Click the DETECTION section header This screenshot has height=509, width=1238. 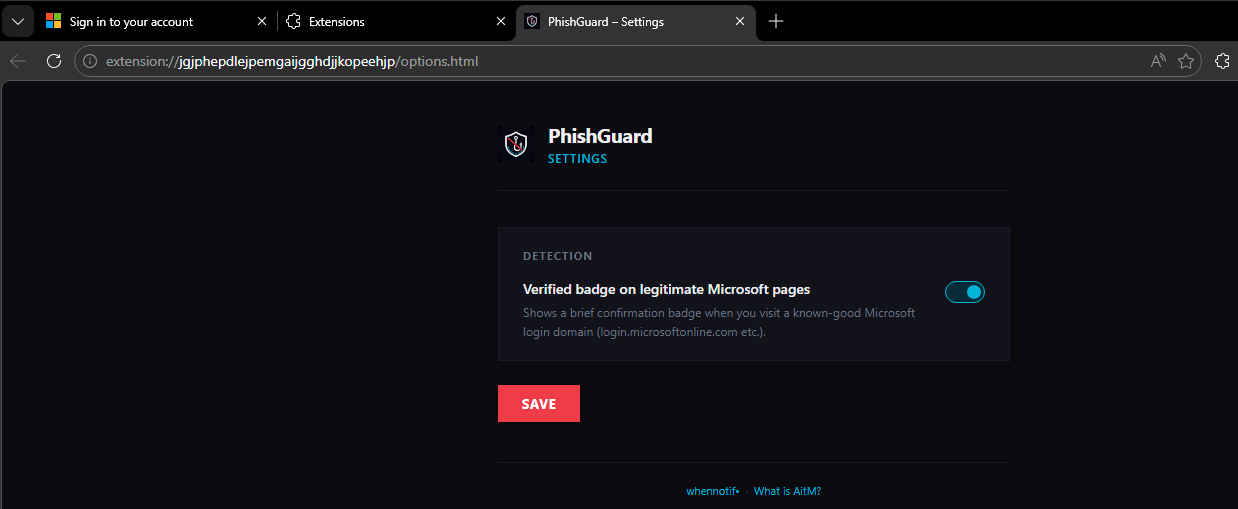[x=557, y=257]
